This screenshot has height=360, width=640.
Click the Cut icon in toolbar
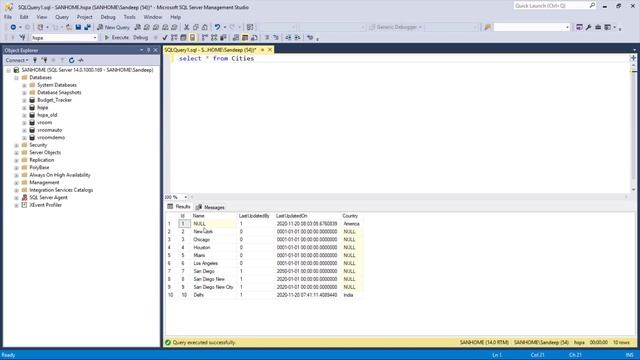(x=186, y=27)
